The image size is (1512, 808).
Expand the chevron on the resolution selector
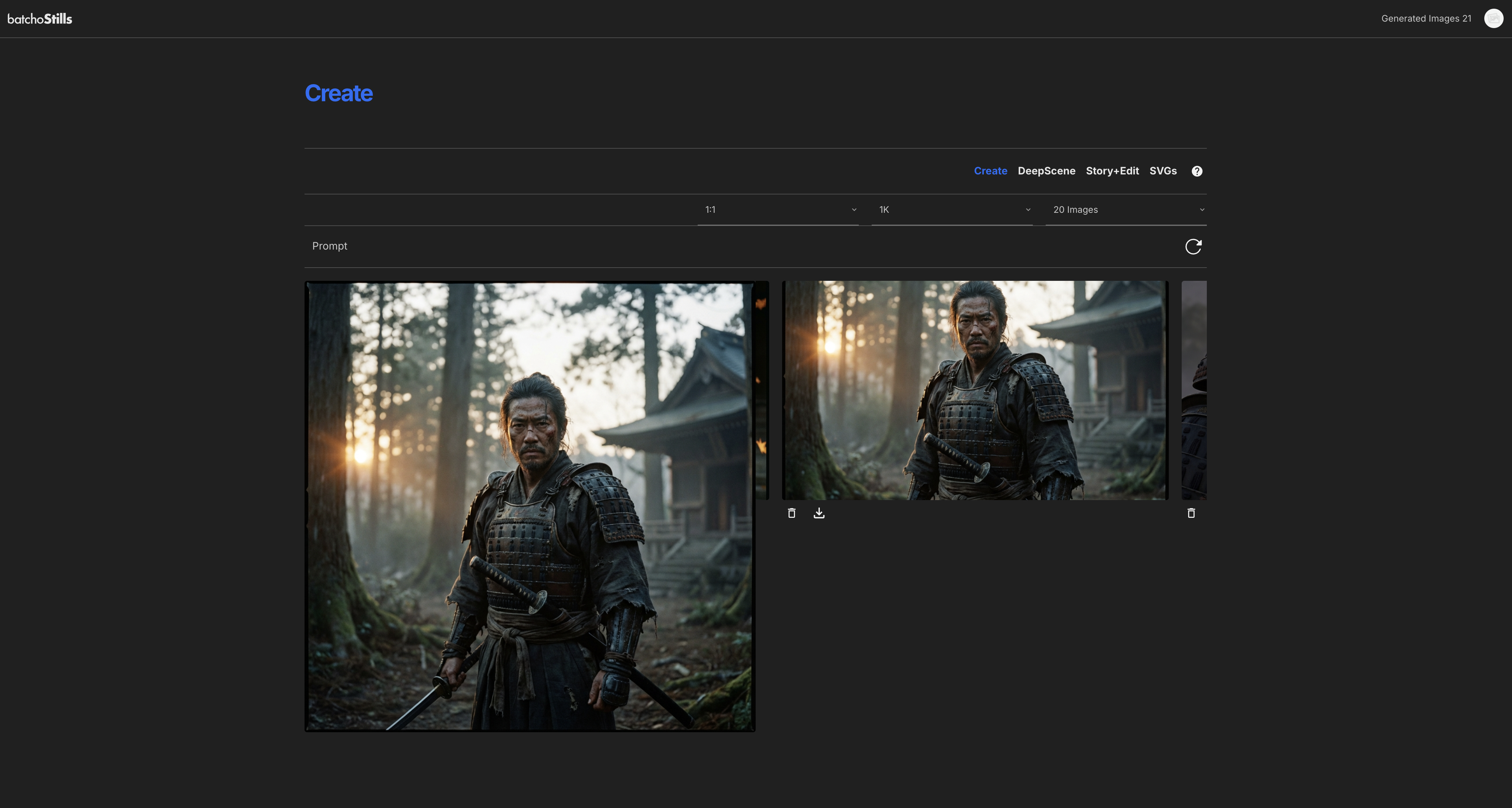tap(1028, 210)
